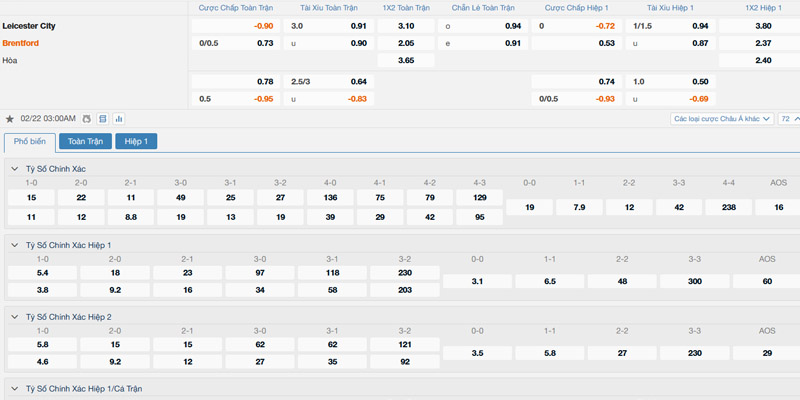Image resolution: width=800 pixels, height=400 pixels.
Task: Pick first half draw odds 2.40
Action: tap(760, 60)
